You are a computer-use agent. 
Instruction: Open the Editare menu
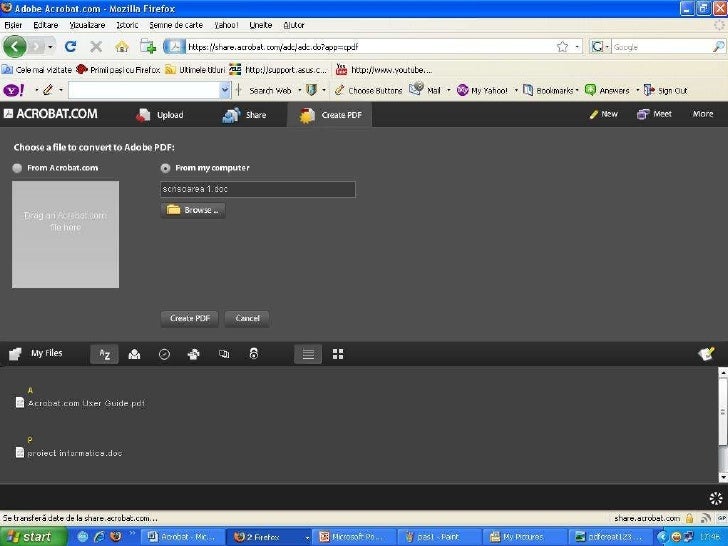pyautogui.click(x=46, y=25)
